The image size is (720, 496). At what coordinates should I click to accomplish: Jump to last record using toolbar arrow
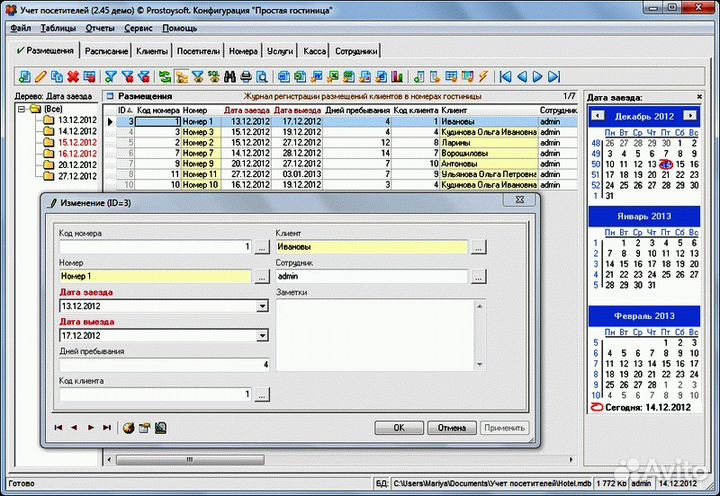(554, 77)
